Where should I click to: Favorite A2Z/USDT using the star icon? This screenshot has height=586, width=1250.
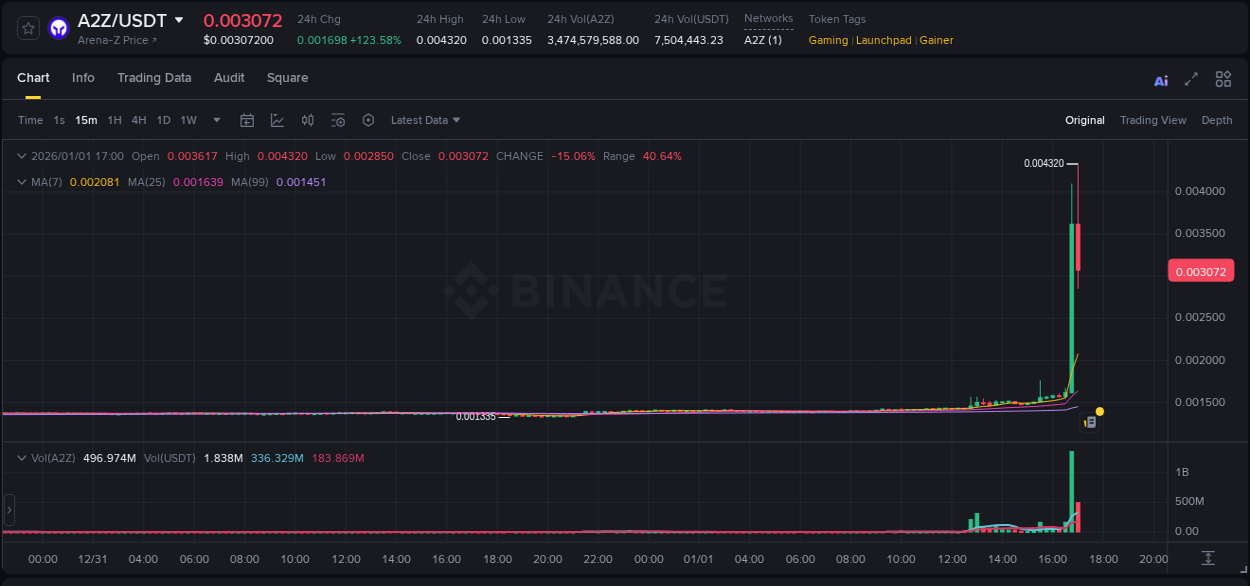[x=27, y=28]
